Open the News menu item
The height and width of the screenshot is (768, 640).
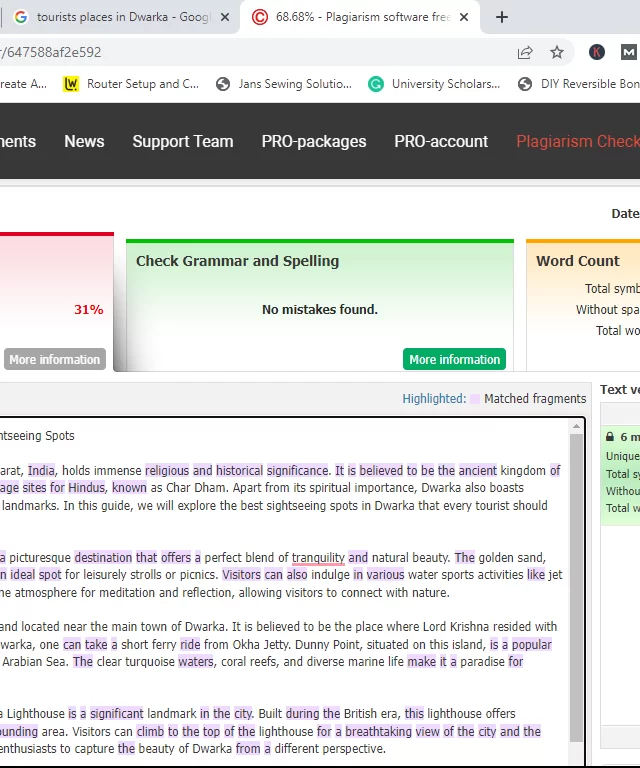84,141
